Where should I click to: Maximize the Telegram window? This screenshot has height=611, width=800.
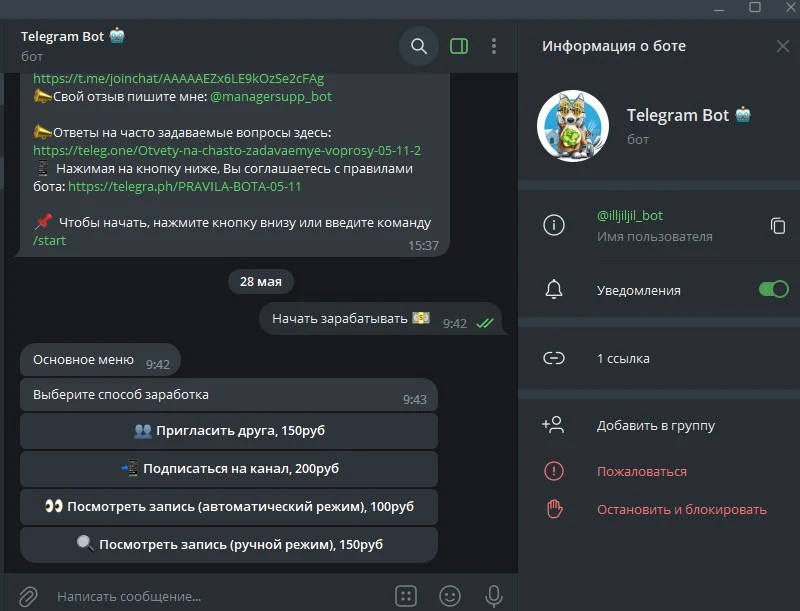point(755,8)
